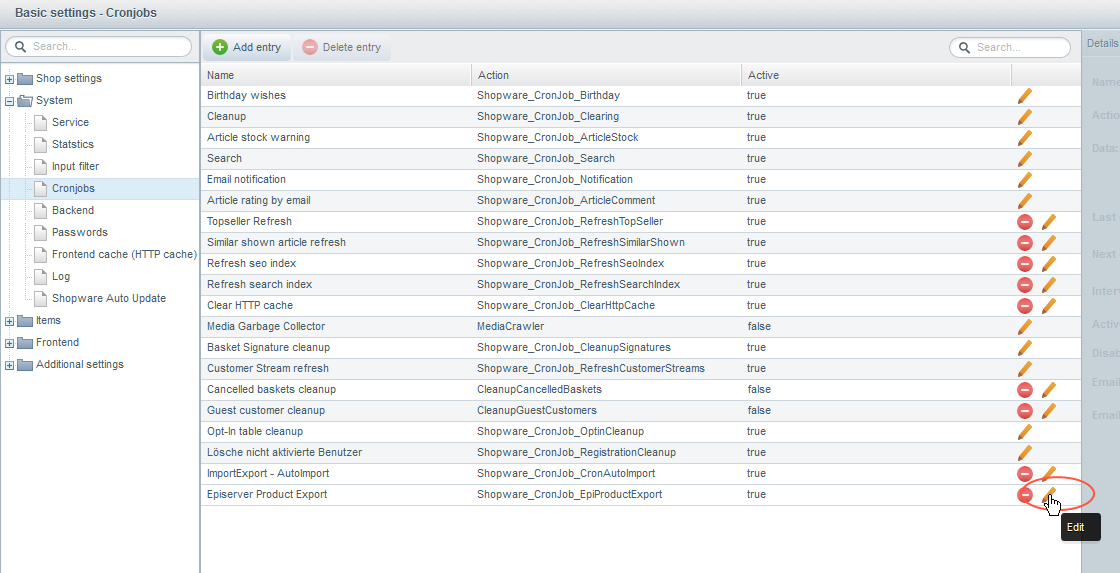Image resolution: width=1120 pixels, height=573 pixels.
Task: Open edit for Media Garbage Collector
Action: point(1025,327)
